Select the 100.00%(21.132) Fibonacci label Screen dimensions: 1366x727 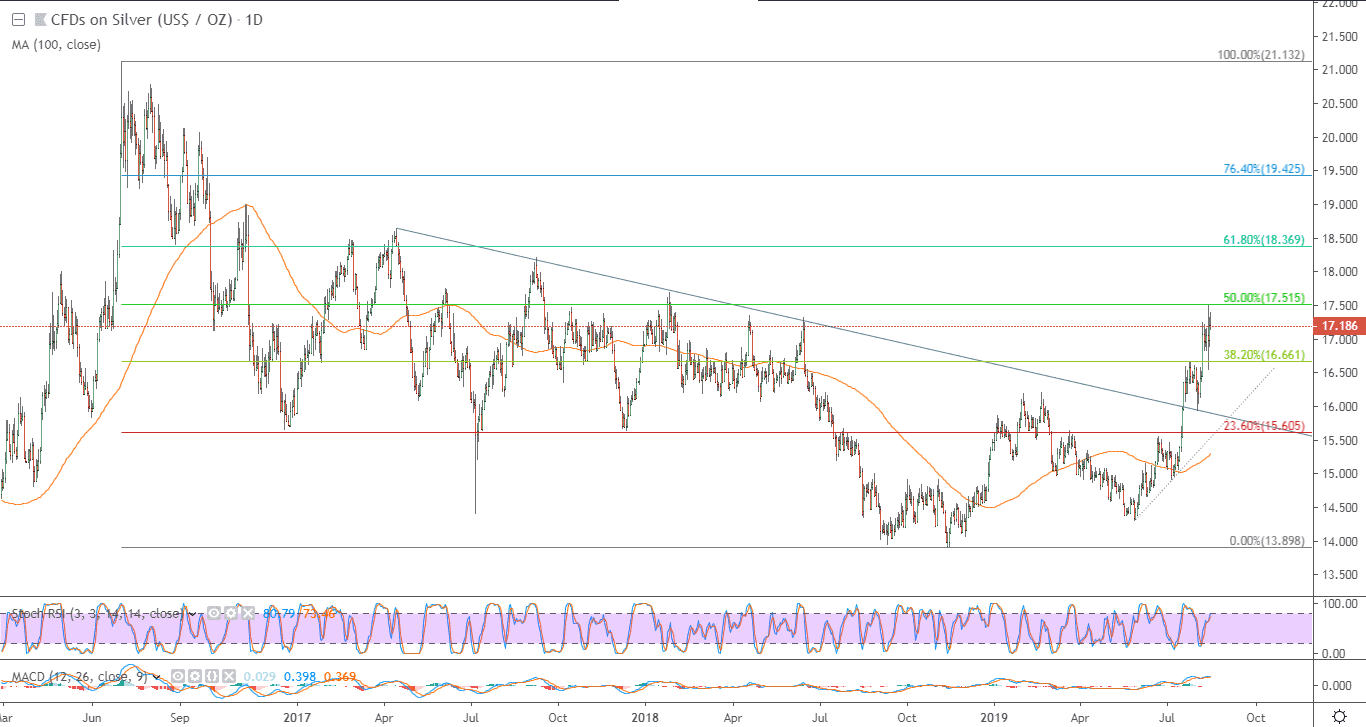[1261, 55]
